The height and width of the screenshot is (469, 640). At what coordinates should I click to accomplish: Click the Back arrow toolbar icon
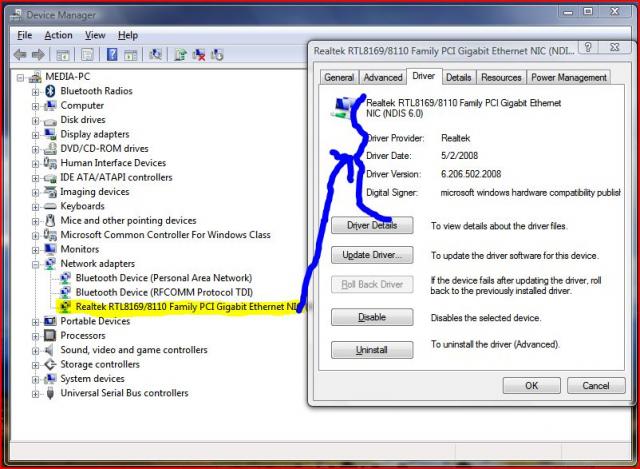coord(20,54)
